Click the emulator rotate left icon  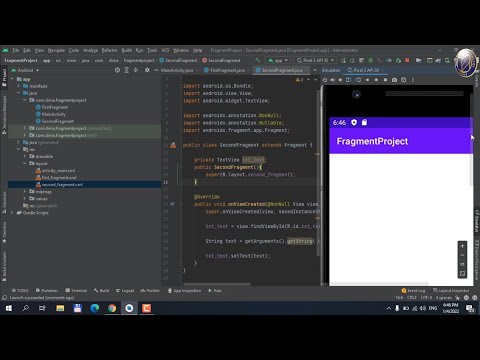coord(349,80)
